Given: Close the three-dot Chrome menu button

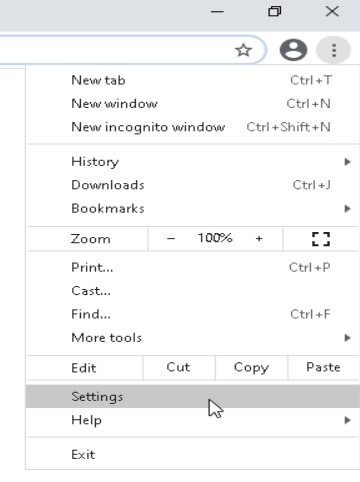Looking at the screenshot, I should pyautogui.click(x=333, y=50).
